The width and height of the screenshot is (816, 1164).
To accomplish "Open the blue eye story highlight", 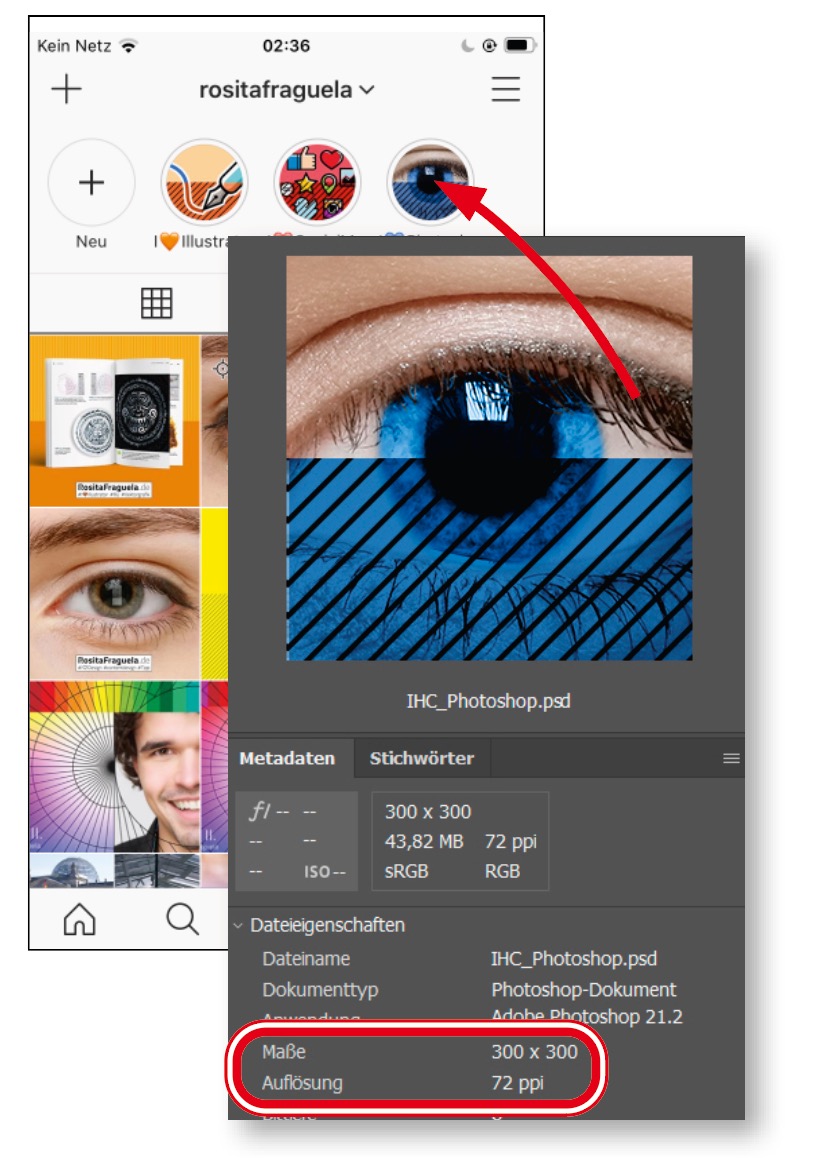I will (x=430, y=183).
